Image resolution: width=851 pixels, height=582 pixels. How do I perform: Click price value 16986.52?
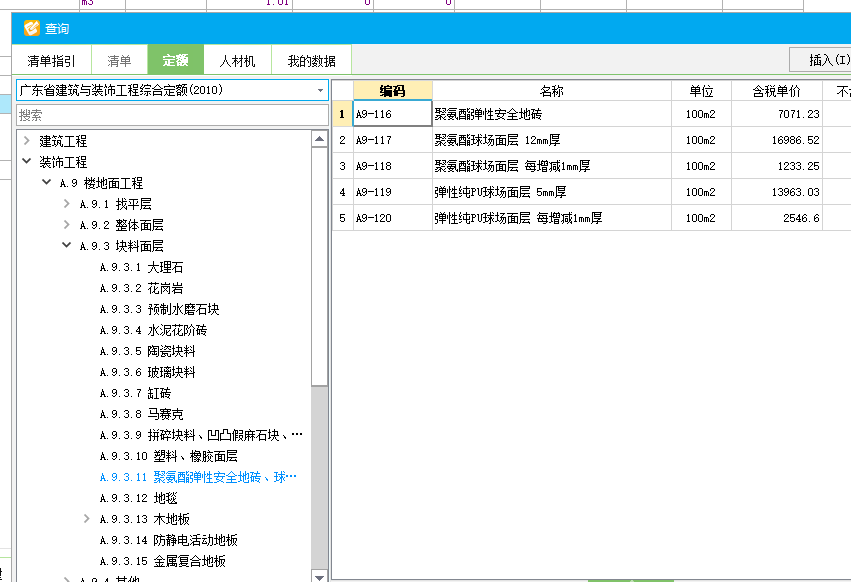(796, 140)
